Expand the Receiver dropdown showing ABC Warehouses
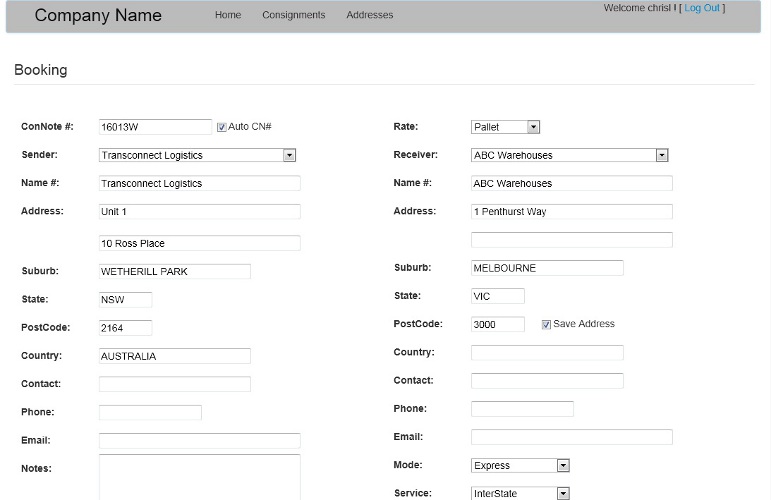Screen dimensions: 771x500 569,155
